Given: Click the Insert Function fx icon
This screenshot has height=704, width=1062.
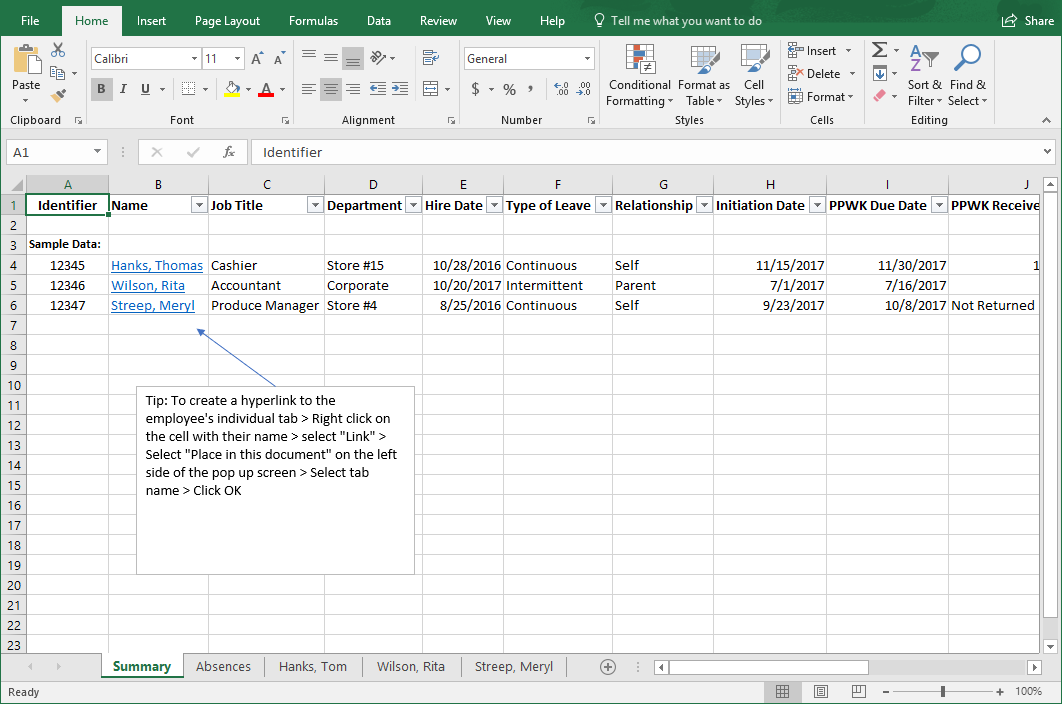Looking at the screenshot, I should [x=229, y=152].
